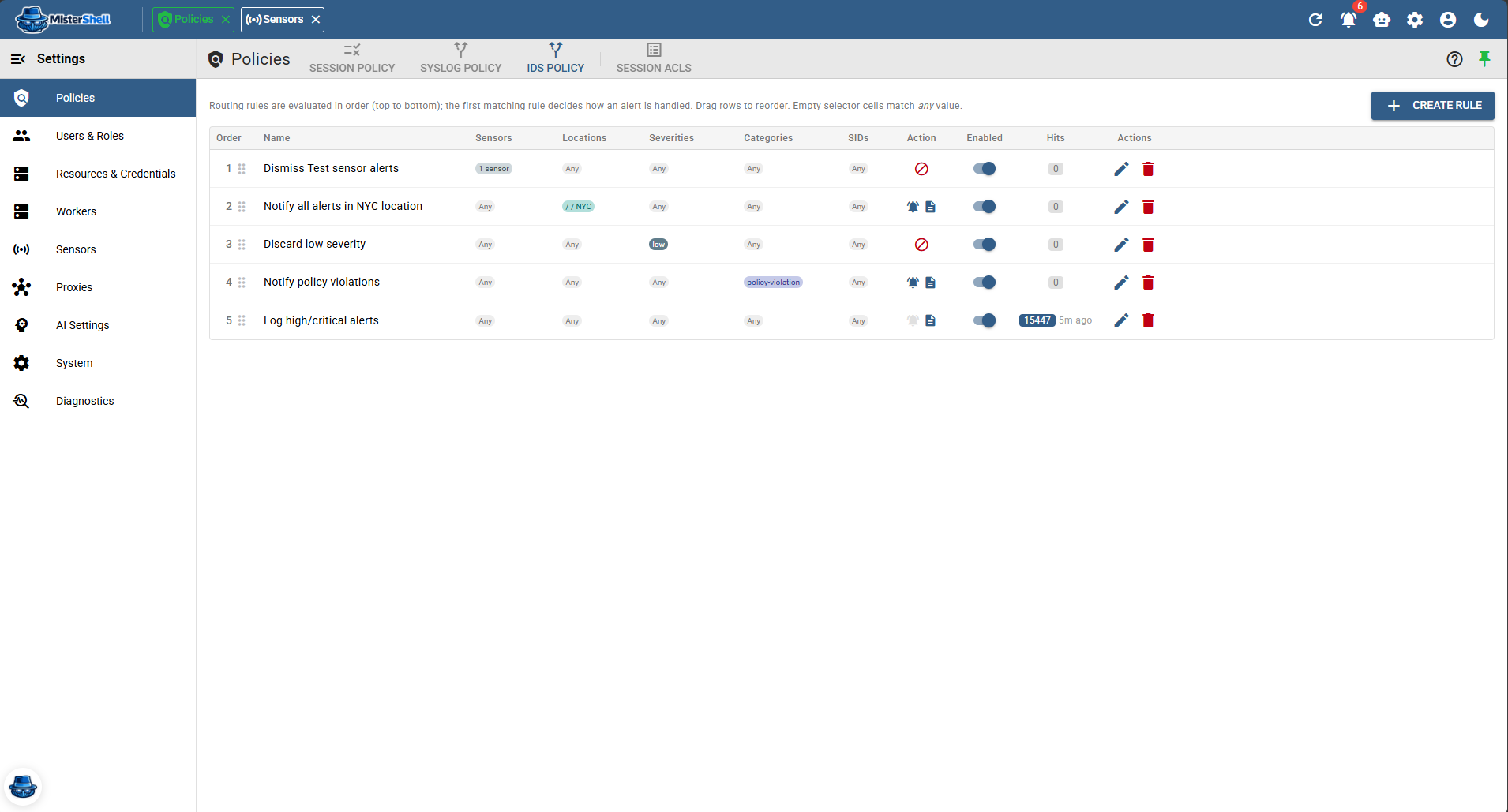Edit the Notify policy violations rule
Viewport: 1508px width, 812px height.
pyautogui.click(x=1121, y=283)
